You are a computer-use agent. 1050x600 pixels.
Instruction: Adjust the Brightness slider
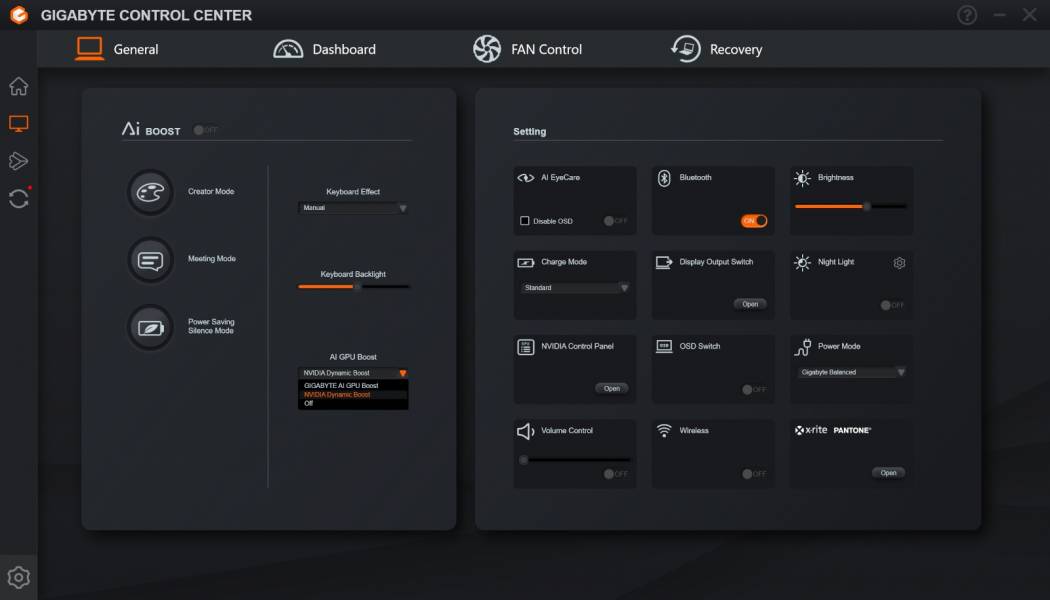pyautogui.click(x=851, y=206)
